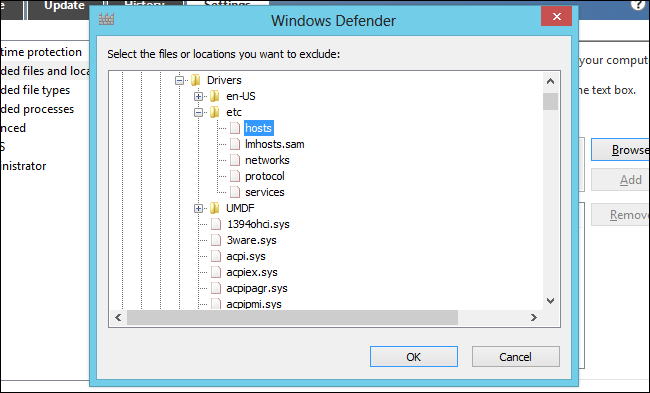
Task: Open Administrator settings item
Action: 23,166
